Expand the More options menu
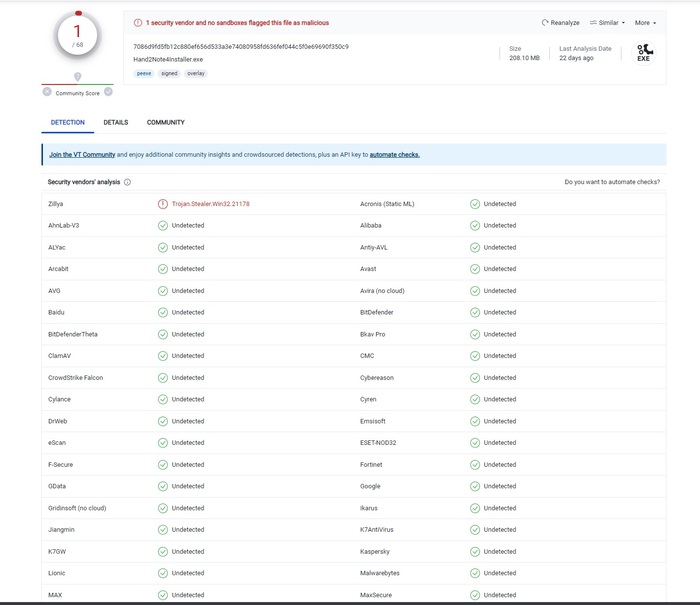 [645, 23]
